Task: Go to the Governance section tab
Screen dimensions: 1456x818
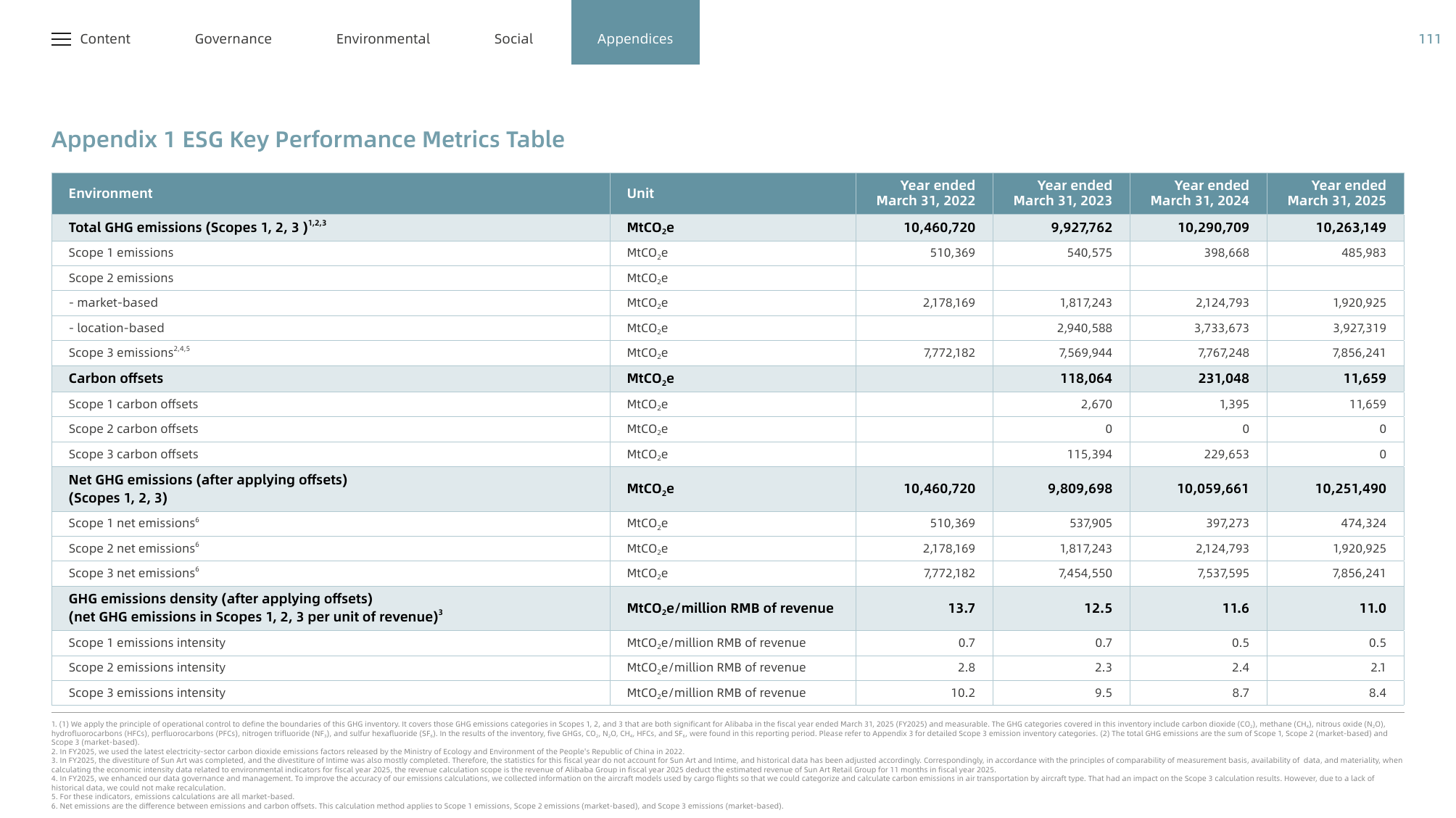Action: tap(233, 39)
